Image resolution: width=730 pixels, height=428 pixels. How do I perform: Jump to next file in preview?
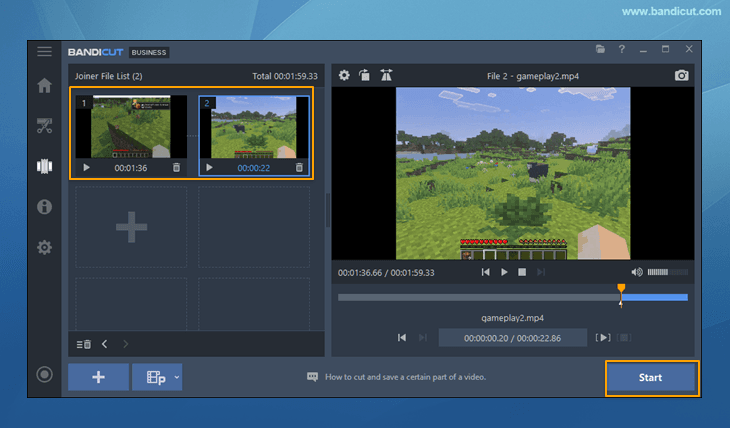coord(541,272)
